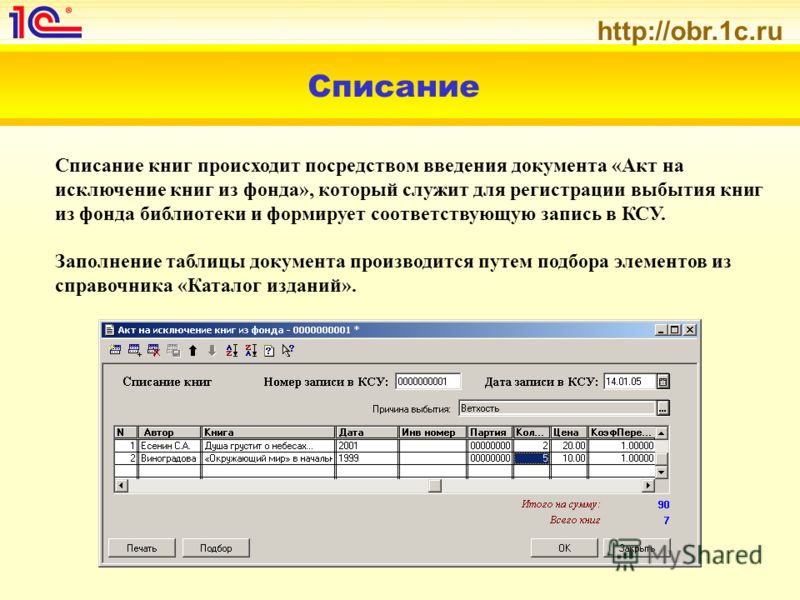
Task: Click the horizontal scroll left arrow
Action: click(121, 485)
